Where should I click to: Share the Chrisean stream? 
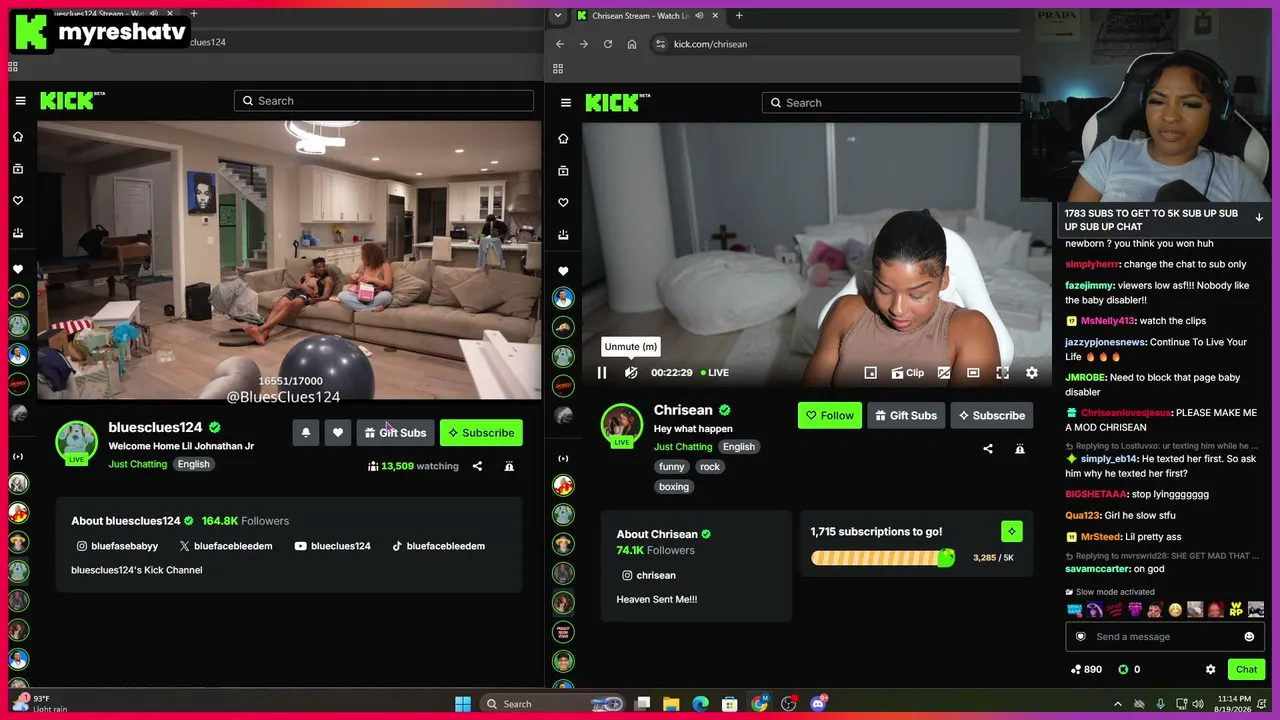(988, 449)
